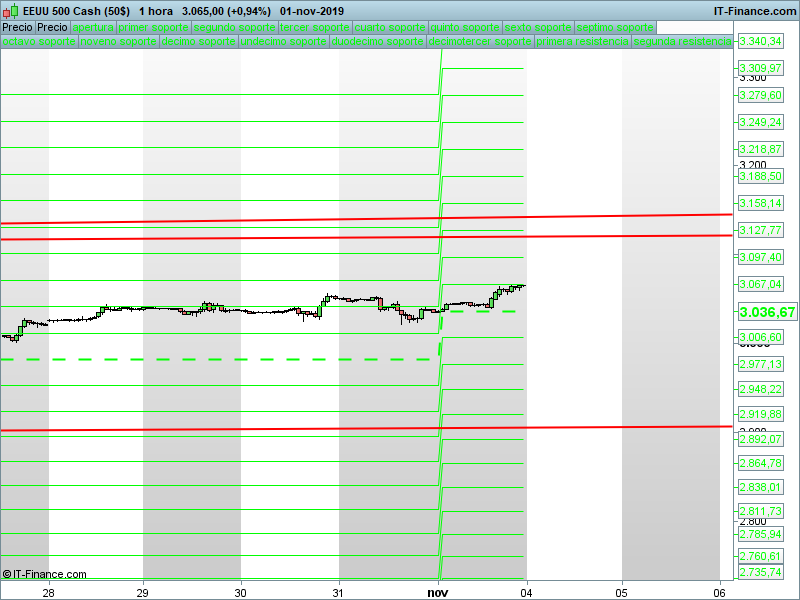Click the 2.838,01 price level tag
800x600 pixels.
[x=761, y=487]
